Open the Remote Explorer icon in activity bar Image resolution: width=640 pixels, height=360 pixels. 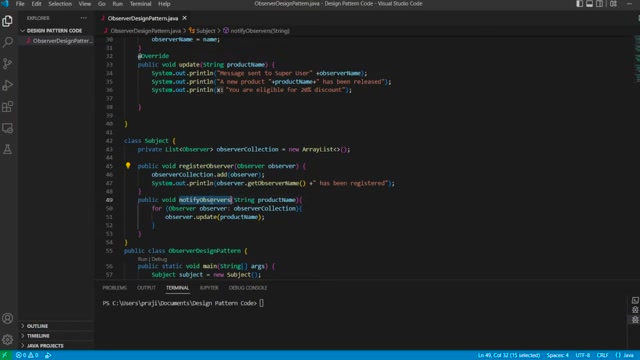pyautogui.click(x=7, y=128)
